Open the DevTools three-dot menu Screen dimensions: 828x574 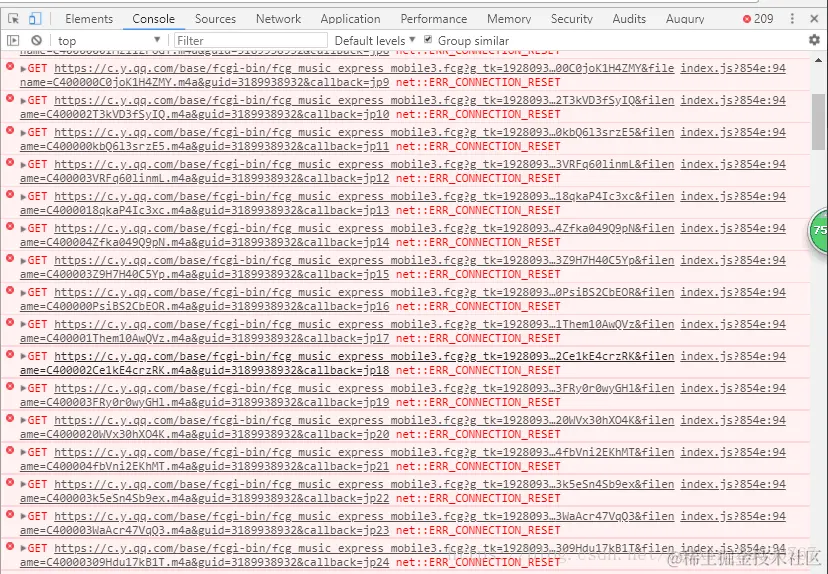(x=792, y=19)
